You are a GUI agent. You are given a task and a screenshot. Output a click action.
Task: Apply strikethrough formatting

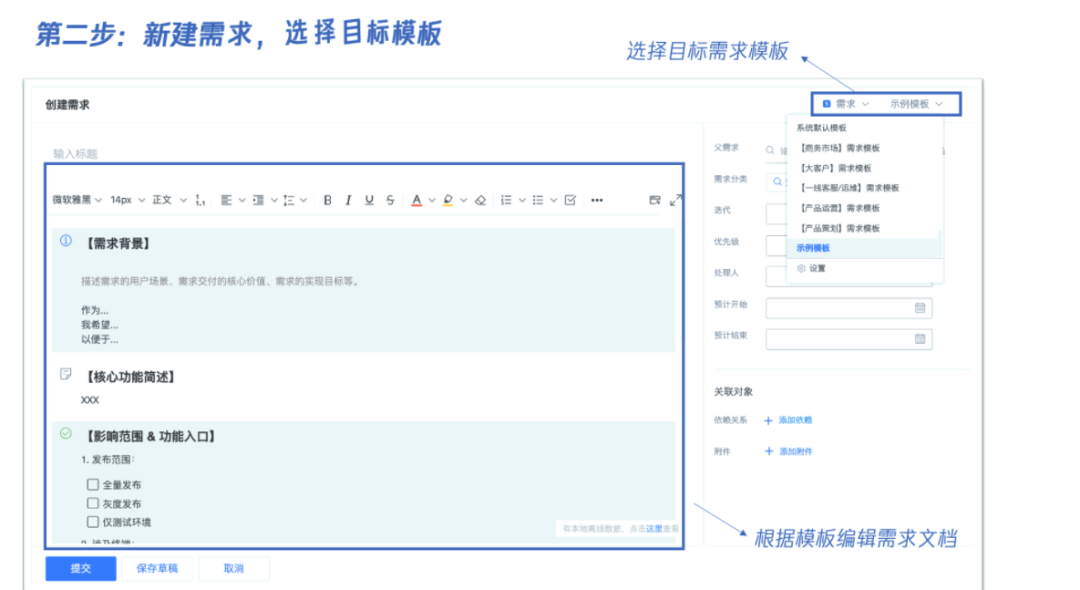[x=389, y=200]
